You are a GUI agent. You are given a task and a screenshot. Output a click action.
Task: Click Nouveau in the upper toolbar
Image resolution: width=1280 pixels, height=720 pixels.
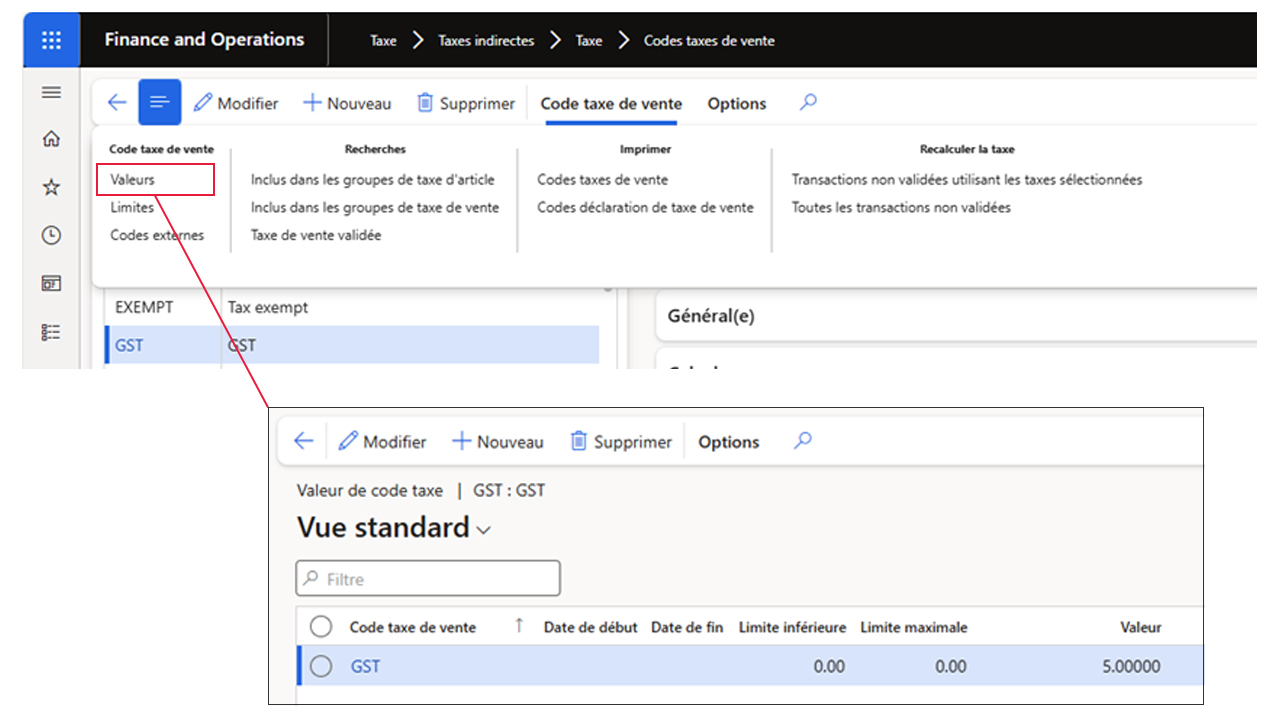347,103
